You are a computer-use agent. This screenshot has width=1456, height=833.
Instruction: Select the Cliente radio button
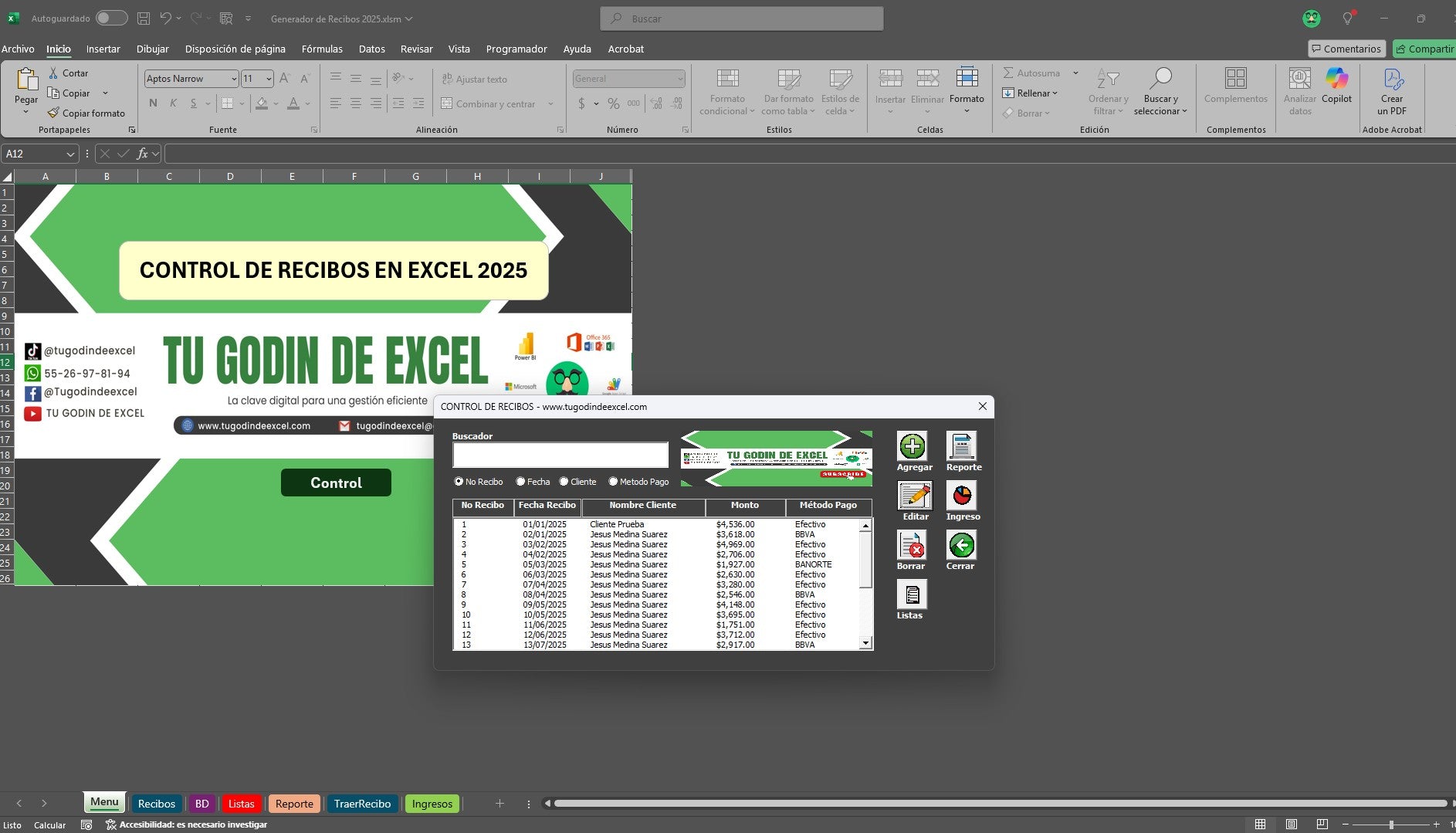[564, 482]
